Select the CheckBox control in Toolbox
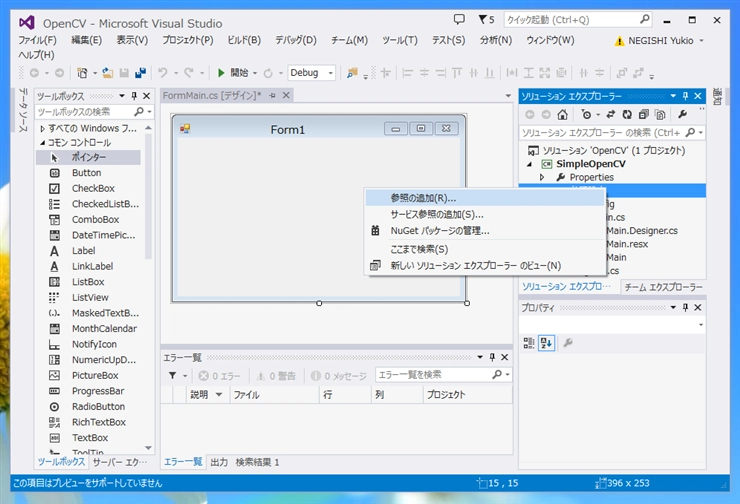Screen dimensions: 740x504 (x=88, y=188)
